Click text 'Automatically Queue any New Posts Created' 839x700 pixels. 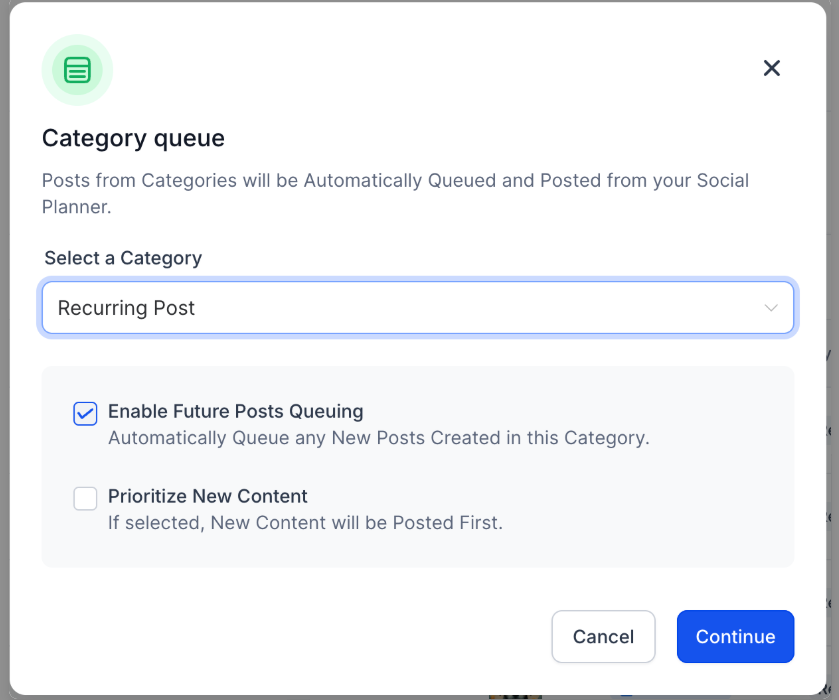(307, 438)
